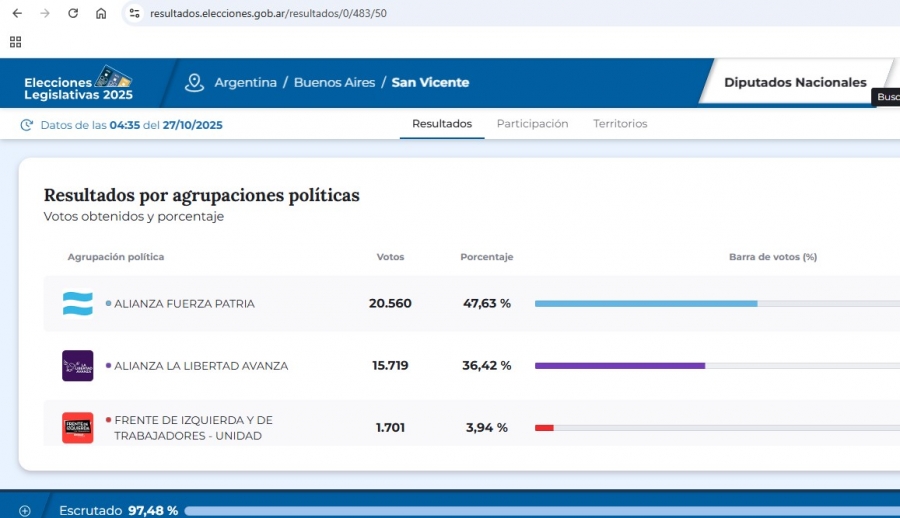Open the Territorios tab
Screen dimensions: 900x518
click(620, 124)
